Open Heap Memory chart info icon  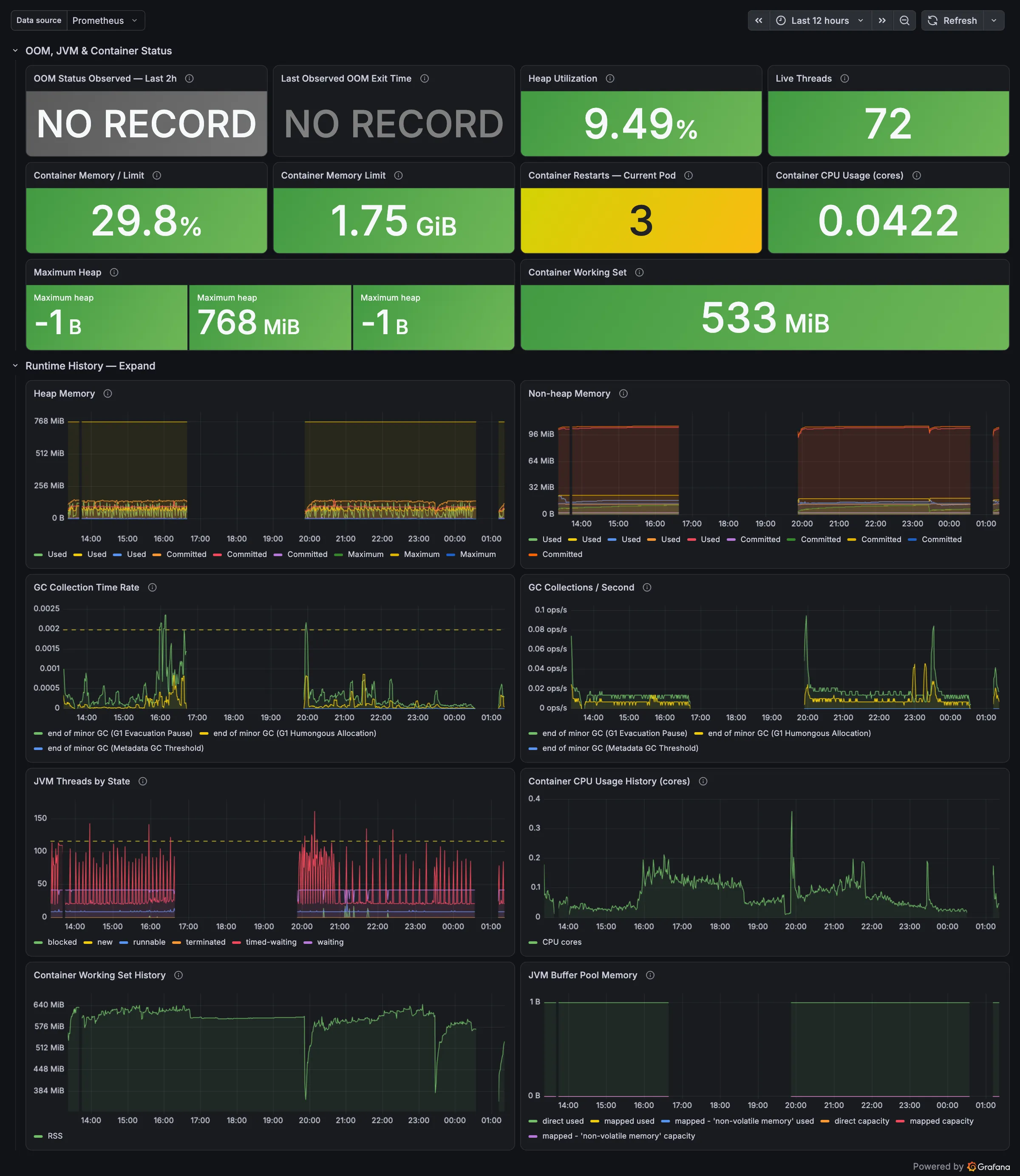[x=108, y=394]
